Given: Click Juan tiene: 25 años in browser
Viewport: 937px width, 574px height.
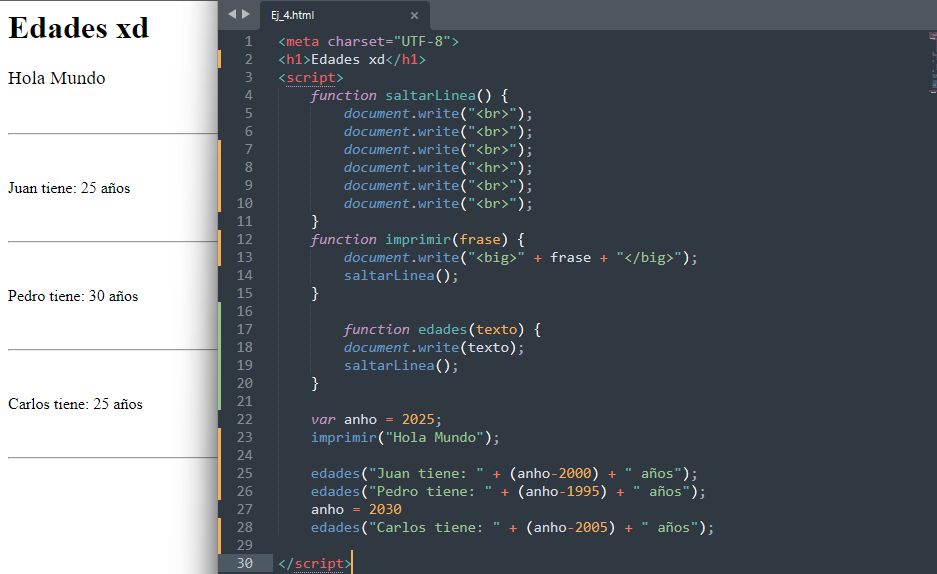Looking at the screenshot, I should click(69, 188).
